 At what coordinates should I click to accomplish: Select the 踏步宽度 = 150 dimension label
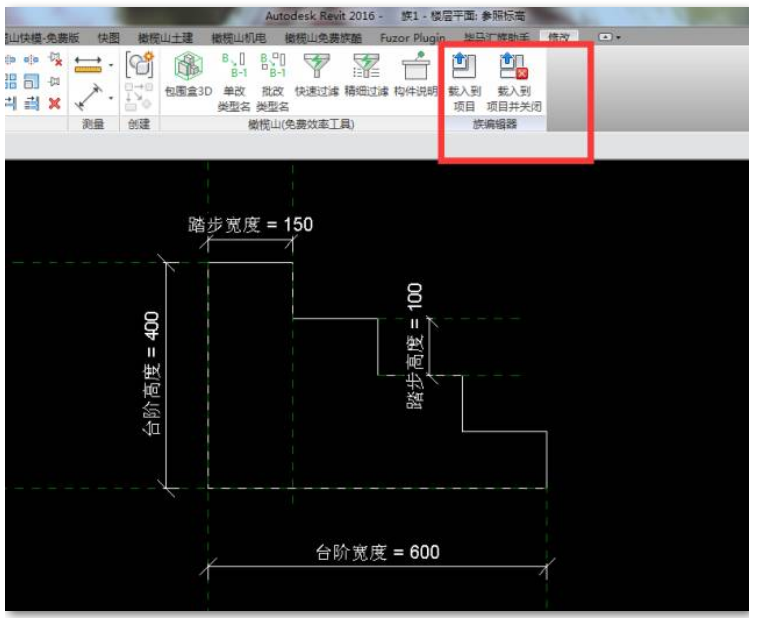[250, 225]
